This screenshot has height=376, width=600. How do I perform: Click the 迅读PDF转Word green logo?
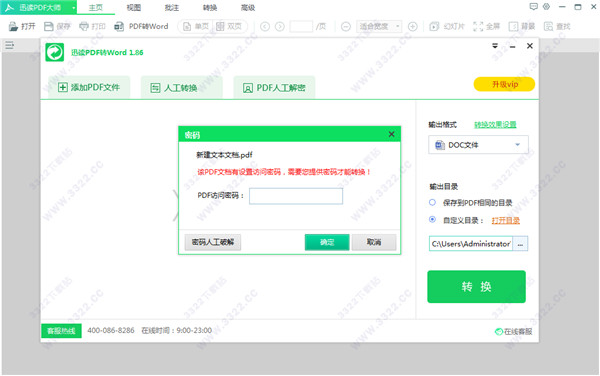54,52
